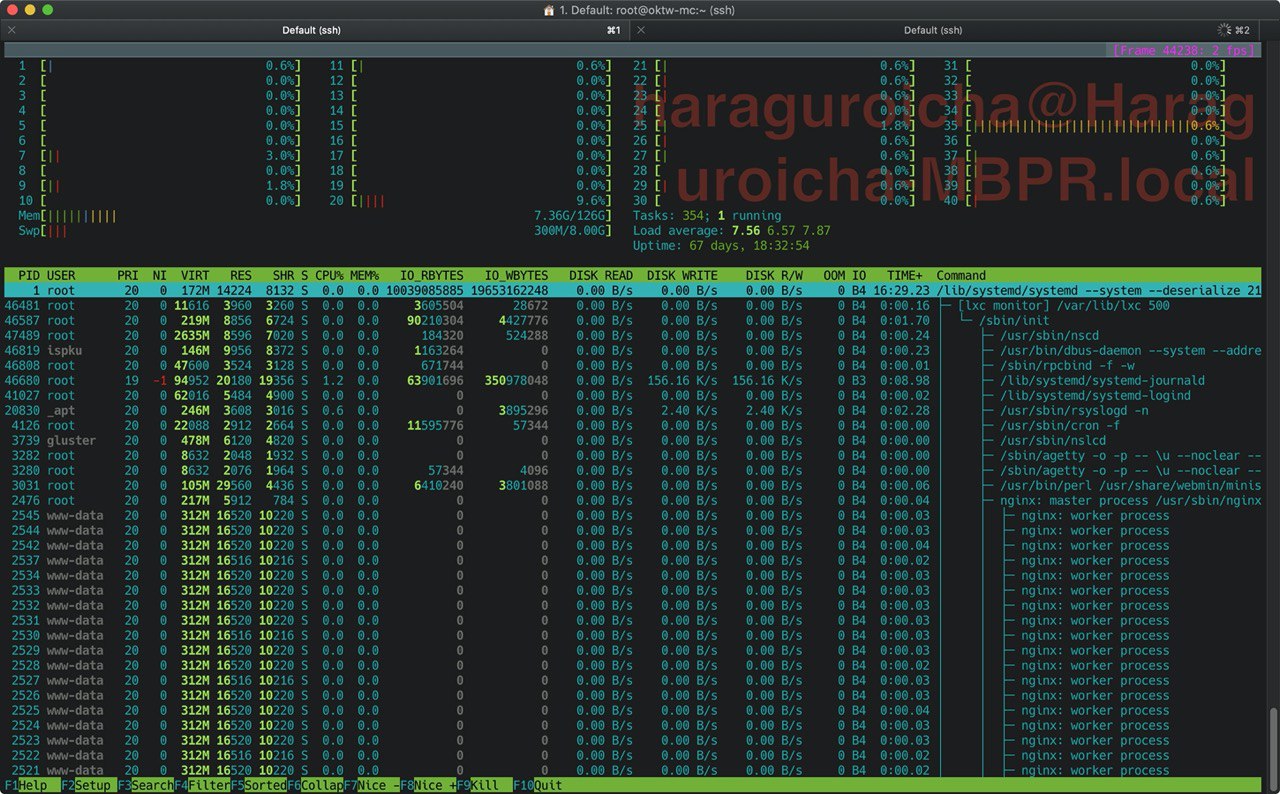Select the dbus-daemon process owned by ispku
This screenshot has width=1280, height=794.
coord(632,351)
